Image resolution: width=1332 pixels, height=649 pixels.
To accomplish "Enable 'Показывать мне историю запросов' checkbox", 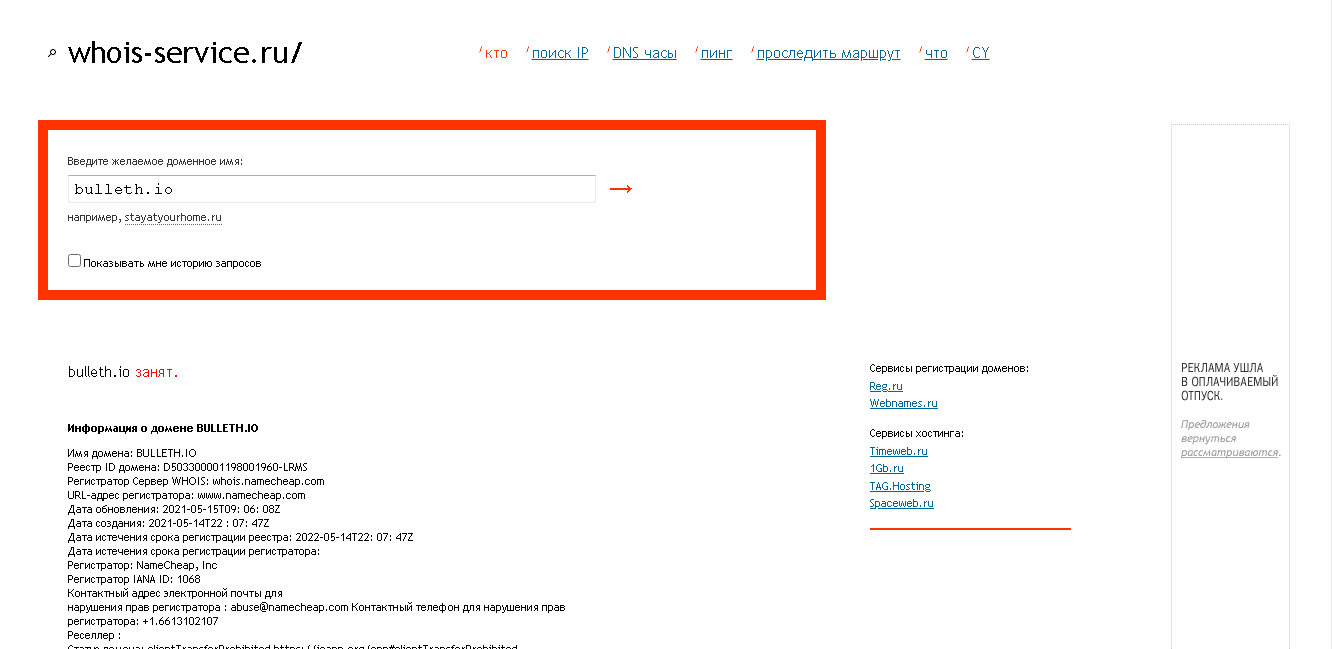I will tap(74, 261).
